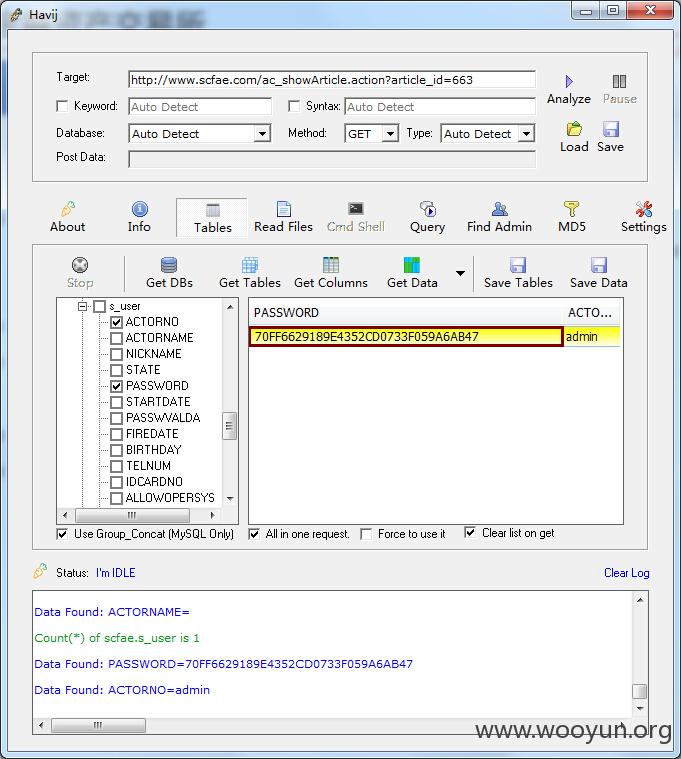This screenshot has height=759, width=681.
Task: Enable Force to use it checkbox
Action: click(366, 534)
